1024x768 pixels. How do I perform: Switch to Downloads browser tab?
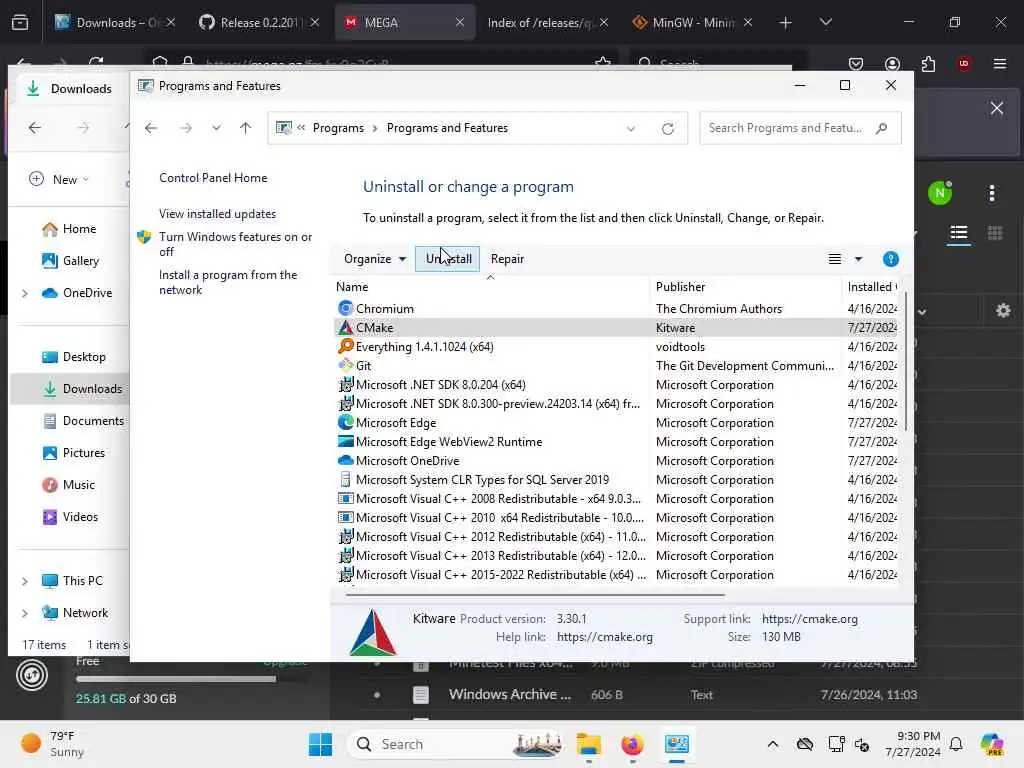point(115,22)
